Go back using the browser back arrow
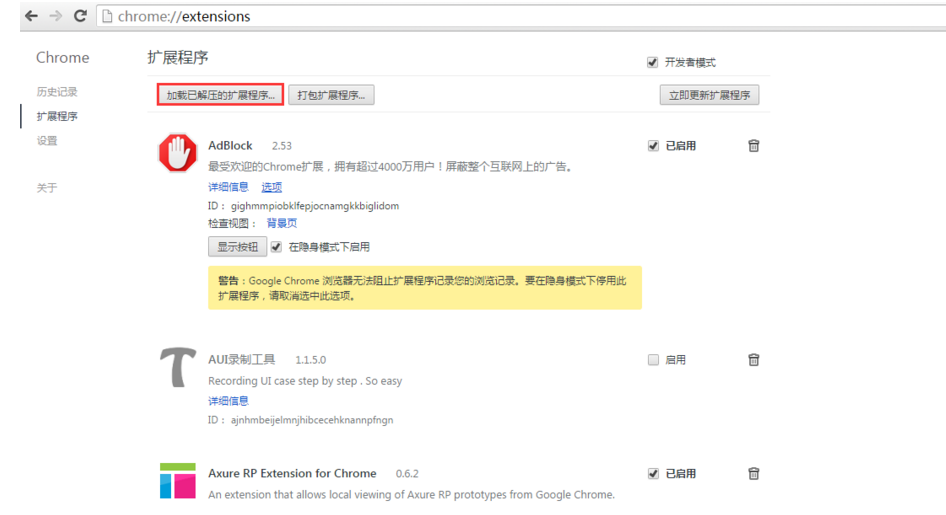 31,16
